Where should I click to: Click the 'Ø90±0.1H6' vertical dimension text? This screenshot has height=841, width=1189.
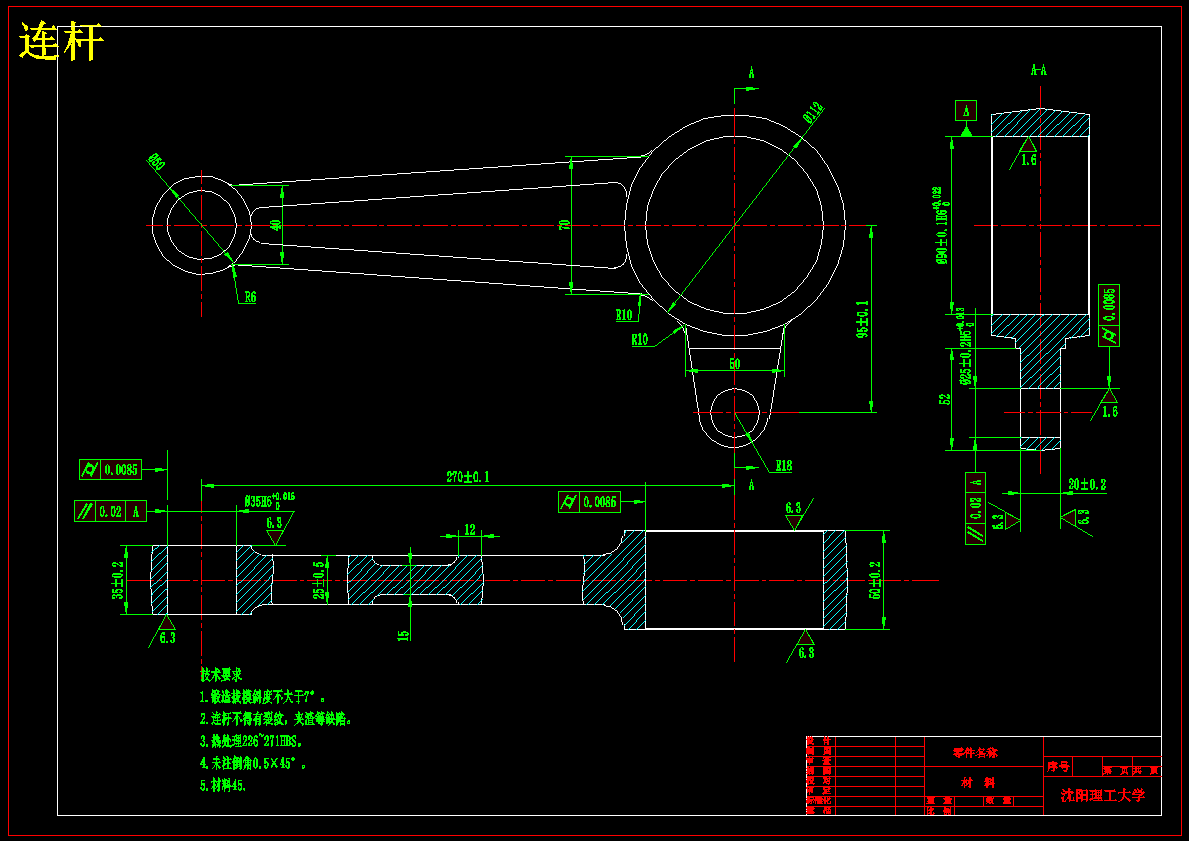tap(941, 225)
